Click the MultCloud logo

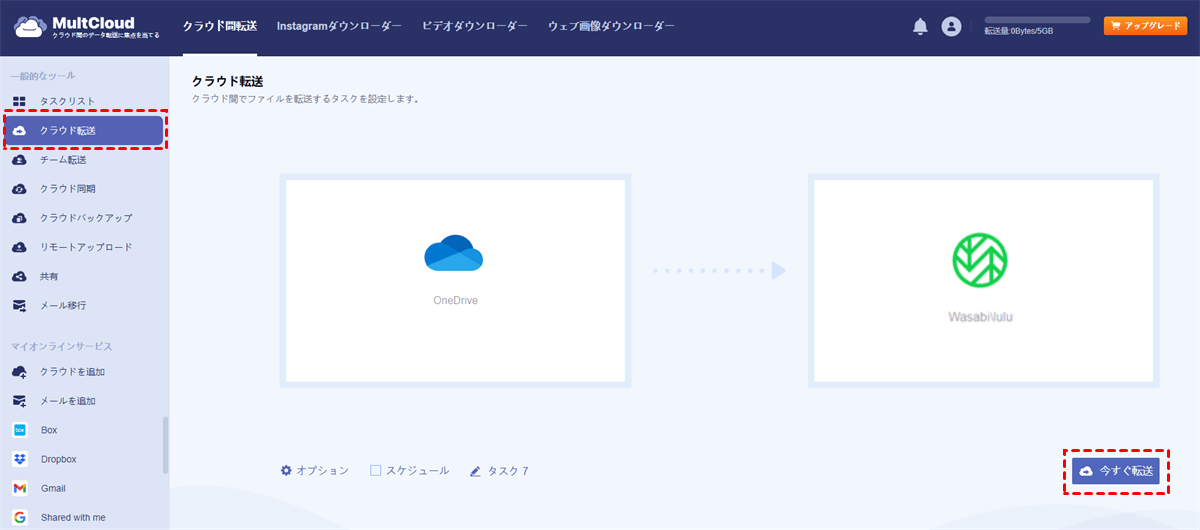coord(87,27)
